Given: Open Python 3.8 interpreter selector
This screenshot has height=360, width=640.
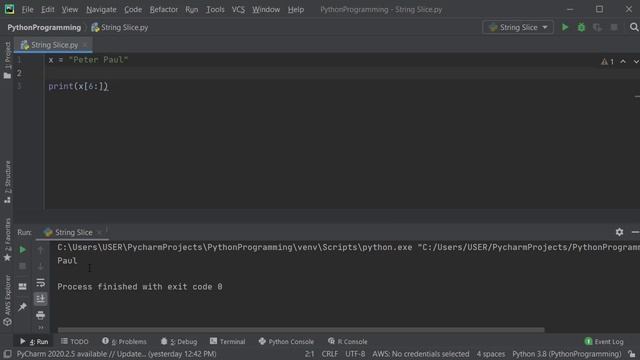Looking at the screenshot, I should (567, 354).
